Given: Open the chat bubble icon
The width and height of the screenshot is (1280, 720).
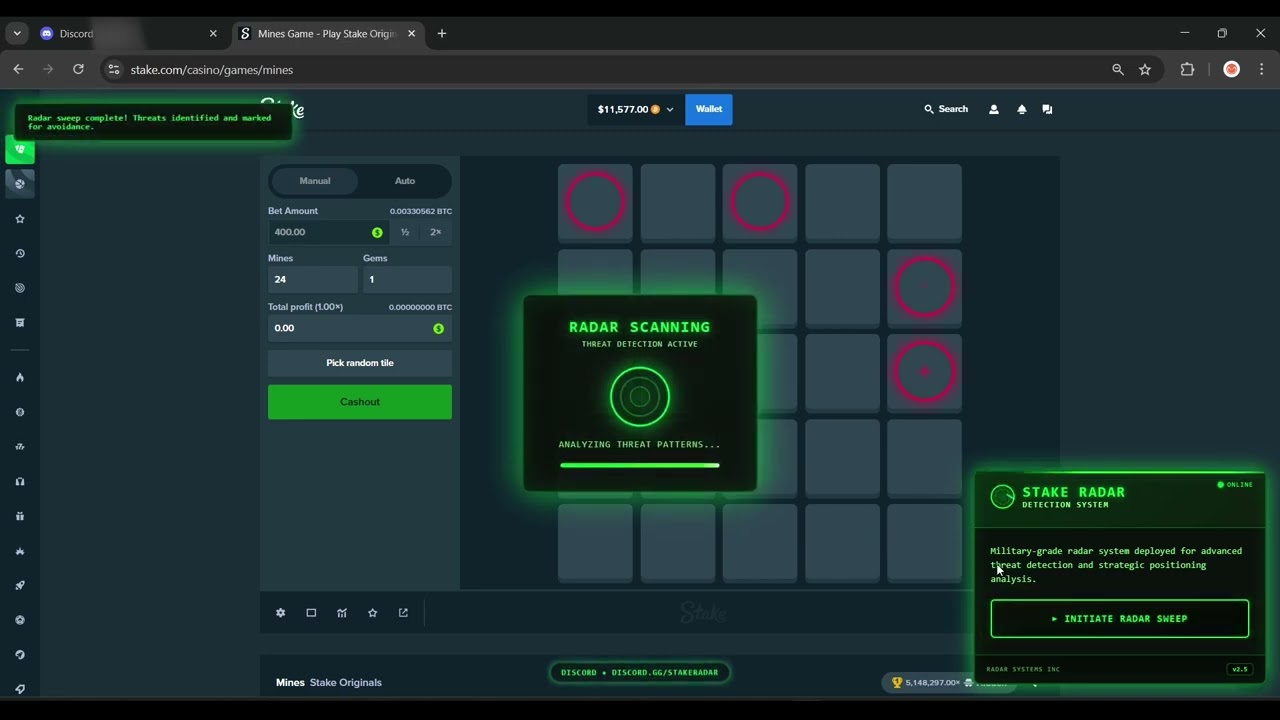Looking at the screenshot, I should pyautogui.click(x=1047, y=109).
